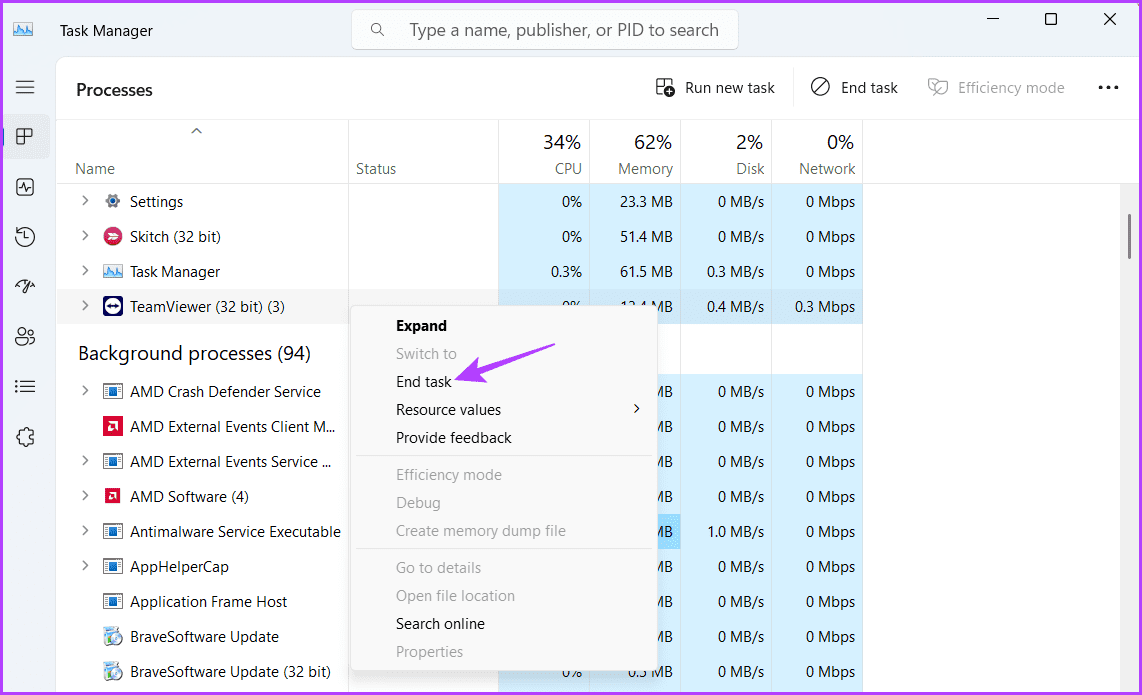Click the Task Manager process icon
Viewport: 1142px width, 695px height.
(113, 272)
